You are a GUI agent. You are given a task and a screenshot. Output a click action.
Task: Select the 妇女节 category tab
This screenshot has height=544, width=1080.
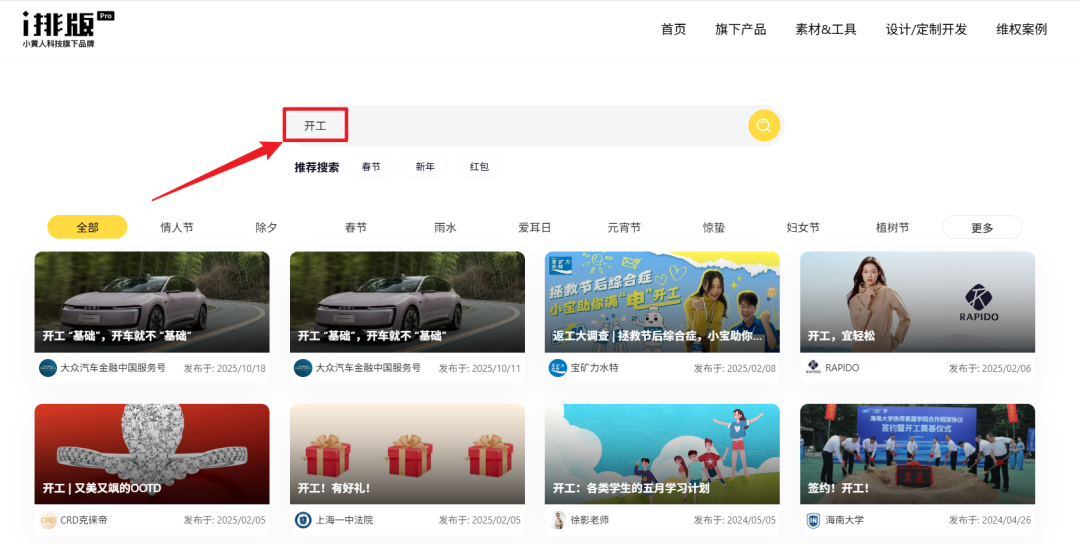click(803, 227)
